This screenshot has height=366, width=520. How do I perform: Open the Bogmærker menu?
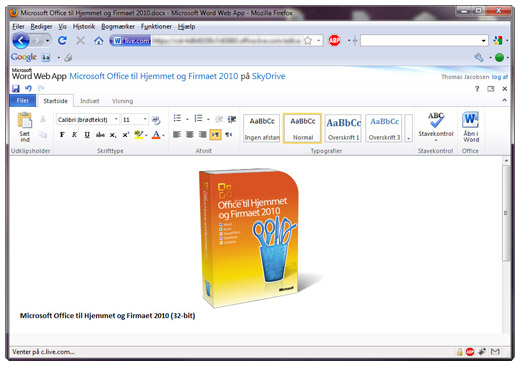(x=118, y=26)
